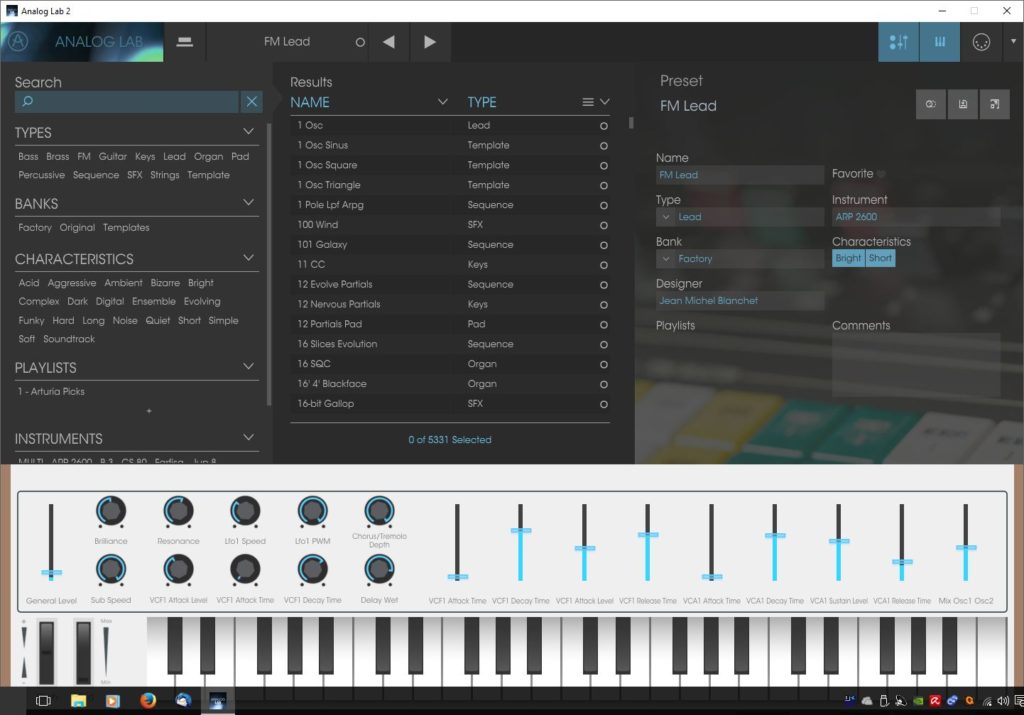Viewport: 1024px width, 715px height.
Task: Click the linked-circles icon in Preset panel
Action: (x=931, y=104)
